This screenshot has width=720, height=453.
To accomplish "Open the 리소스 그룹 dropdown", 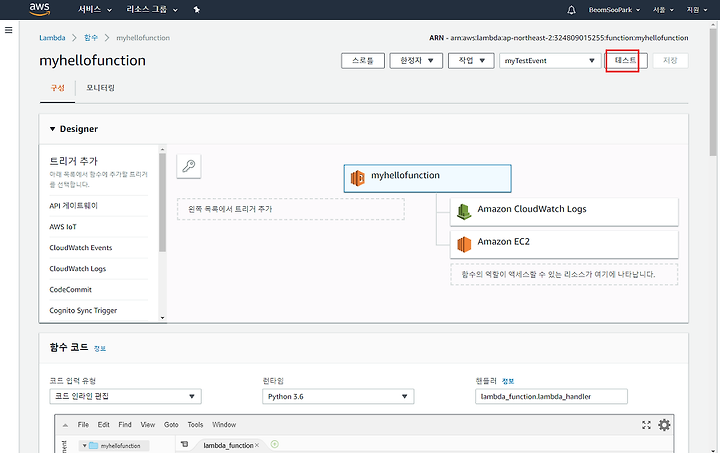I will click(x=152, y=10).
